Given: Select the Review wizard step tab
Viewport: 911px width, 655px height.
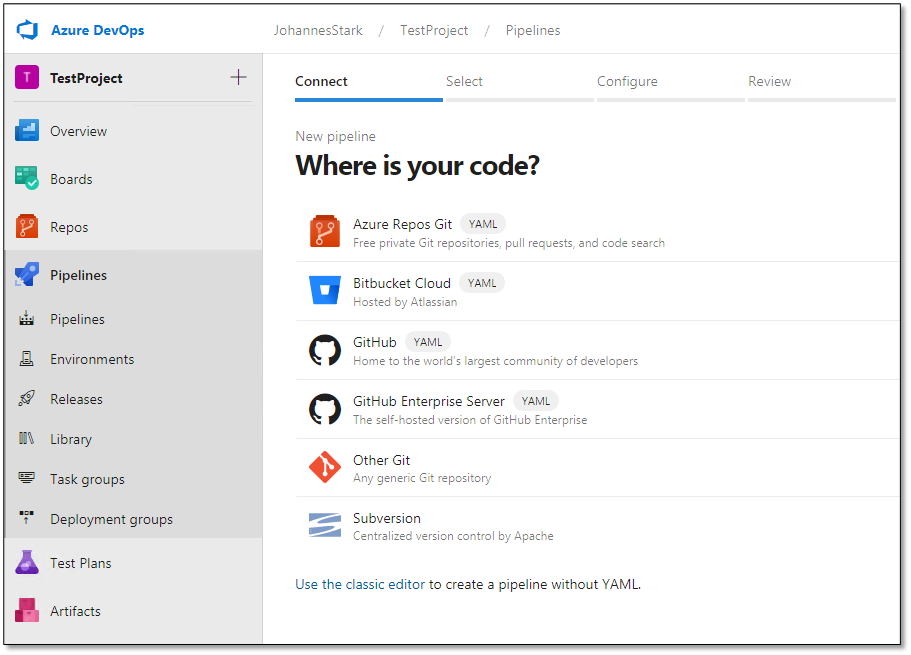Looking at the screenshot, I should point(822,83).
